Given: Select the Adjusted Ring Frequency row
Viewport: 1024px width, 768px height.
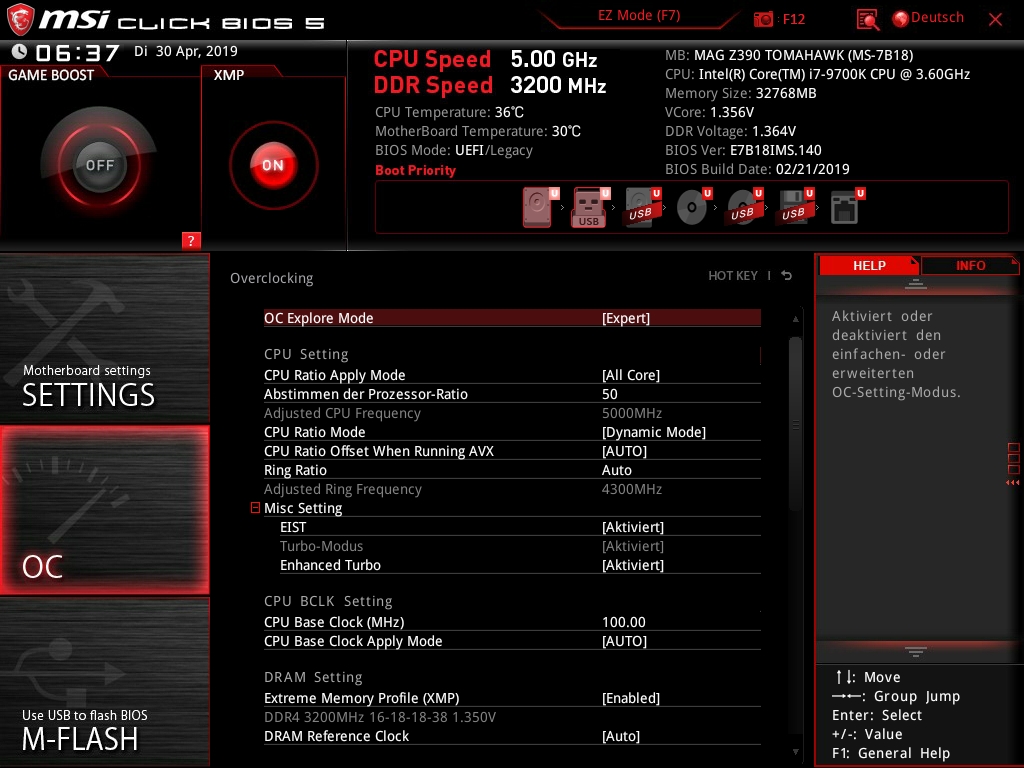Looking at the screenshot, I should pos(512,488).
